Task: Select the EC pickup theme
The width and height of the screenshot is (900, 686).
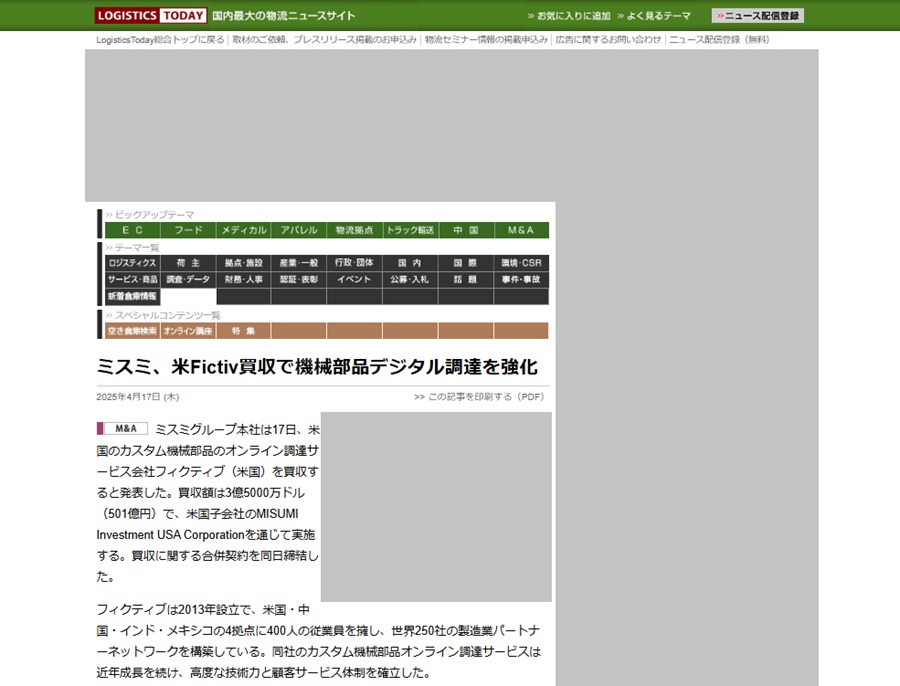Action: coord(133,230)
